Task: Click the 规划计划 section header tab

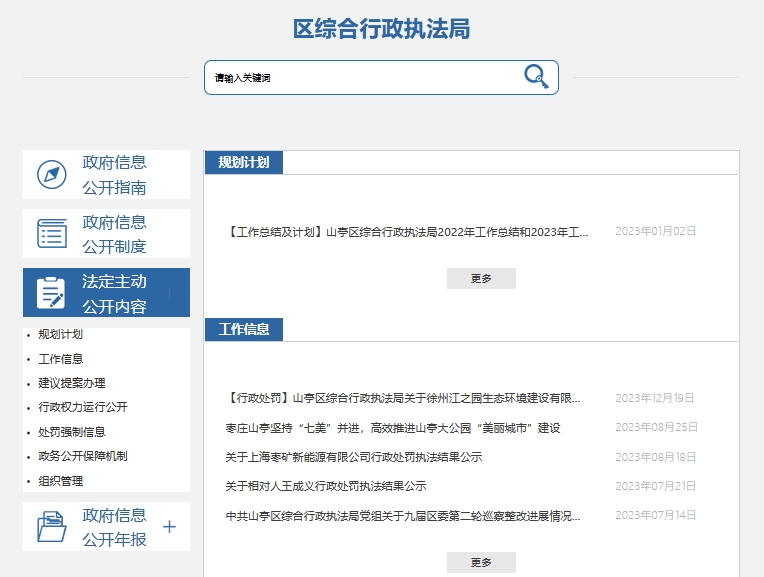Action: [x=244, y=162]
